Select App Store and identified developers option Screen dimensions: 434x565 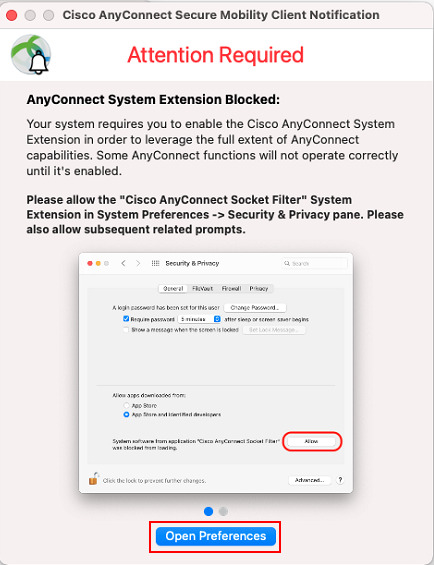126,415
